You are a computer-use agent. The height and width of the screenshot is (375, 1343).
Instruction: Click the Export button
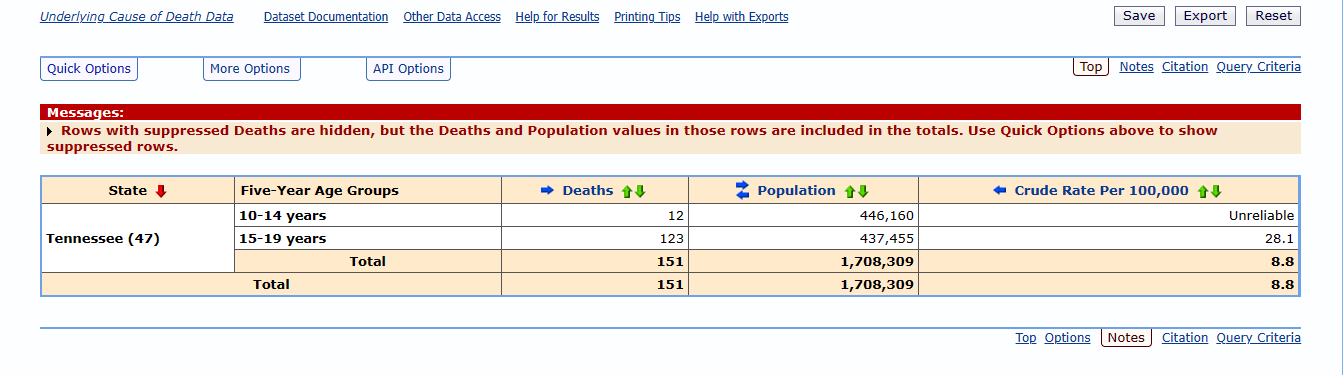pyautogui.click(x=1206, y=16)
